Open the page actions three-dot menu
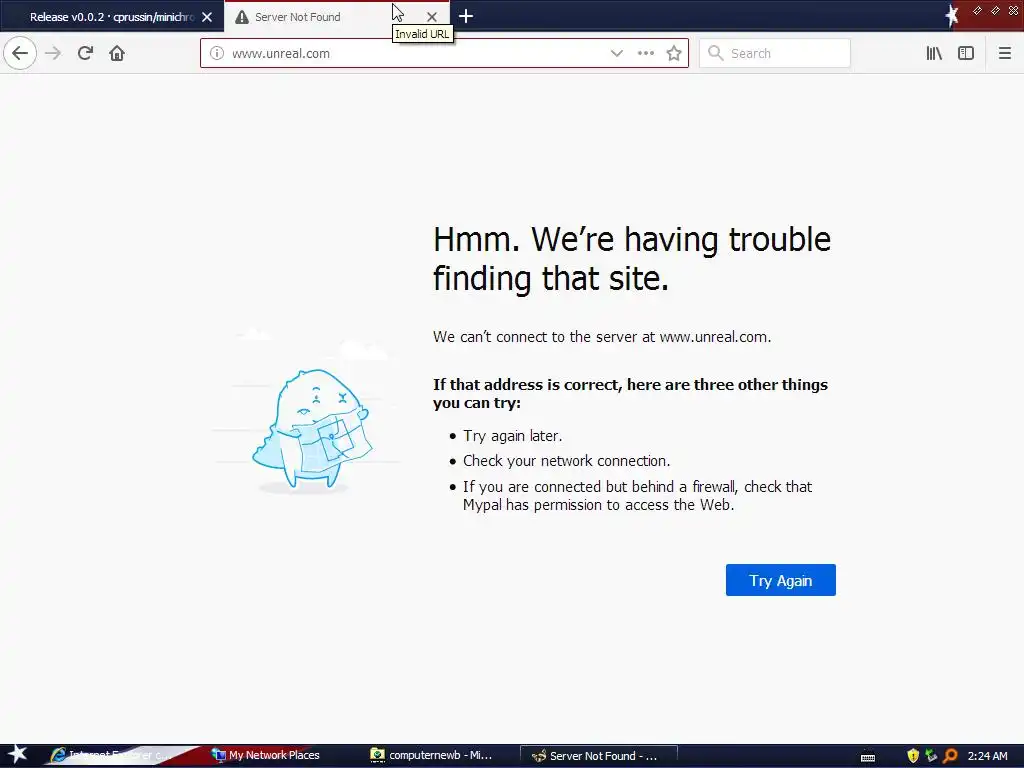 click(645, 54)
